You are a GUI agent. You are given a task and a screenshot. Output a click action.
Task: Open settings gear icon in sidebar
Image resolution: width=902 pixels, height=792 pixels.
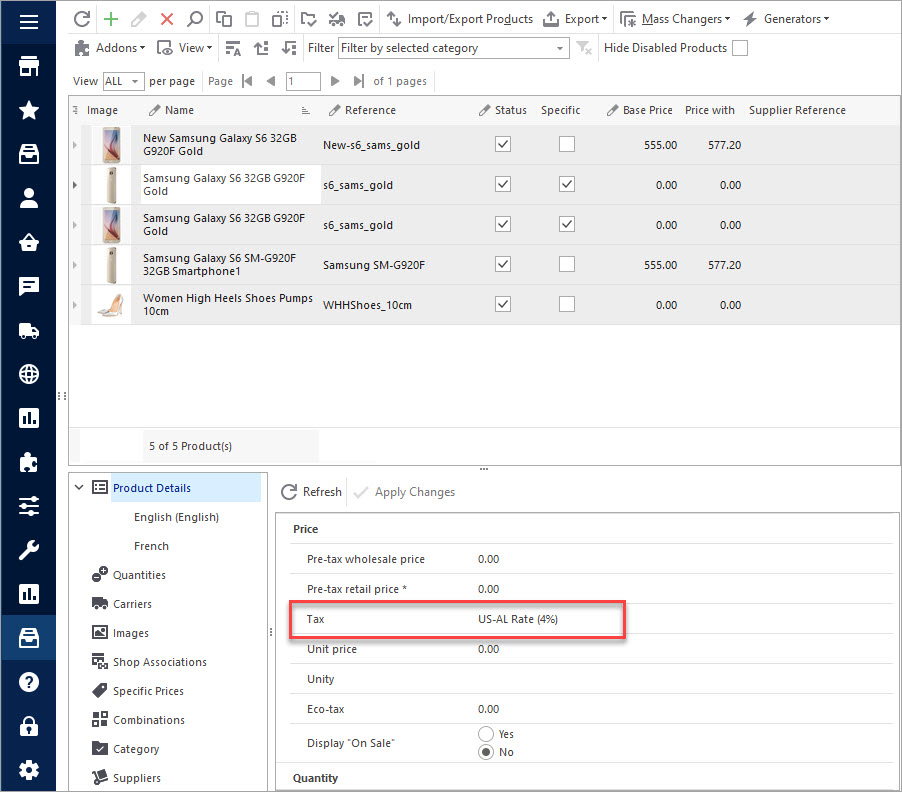coord(29,770)
